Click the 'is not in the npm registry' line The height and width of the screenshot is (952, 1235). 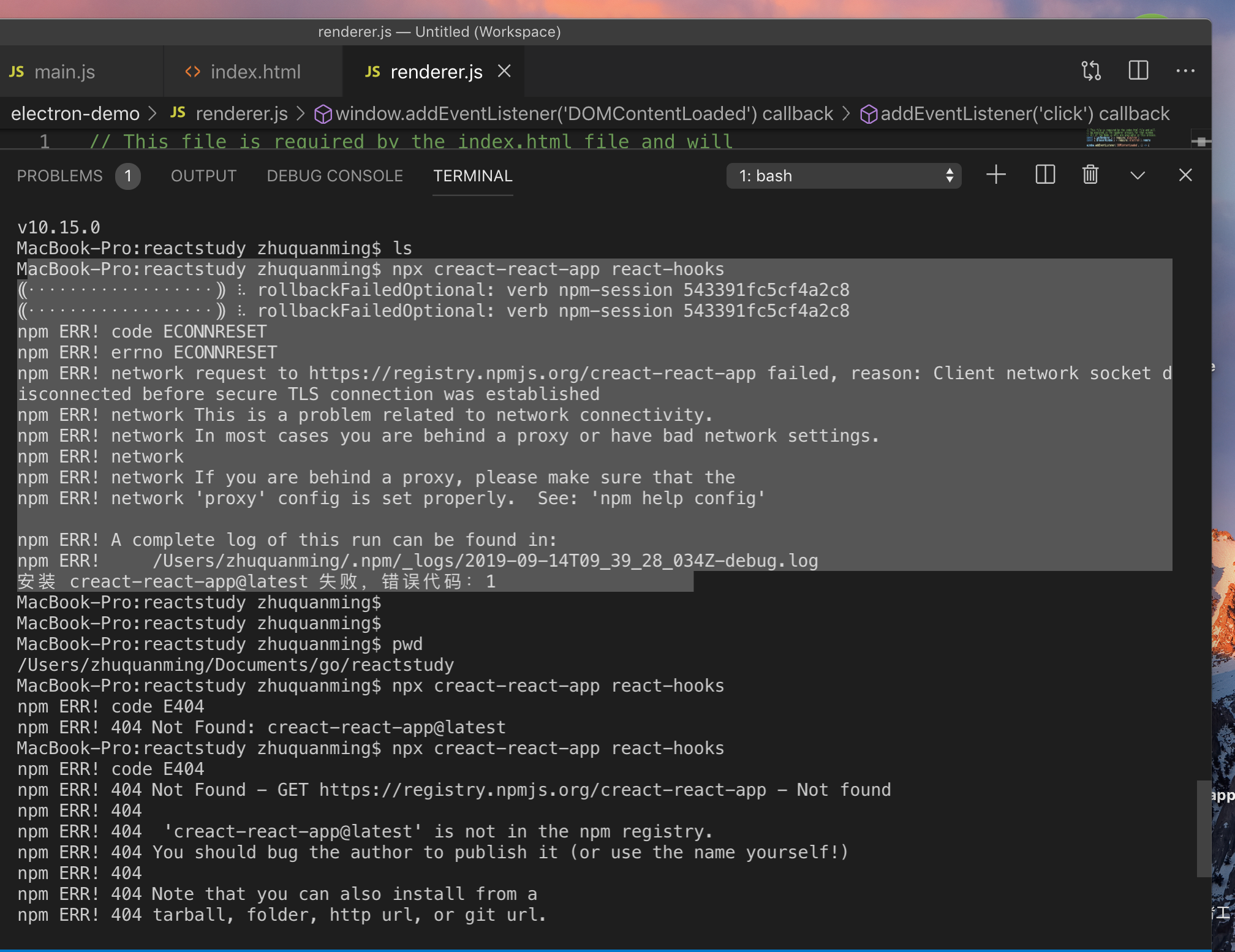click(x=365, y=831)
